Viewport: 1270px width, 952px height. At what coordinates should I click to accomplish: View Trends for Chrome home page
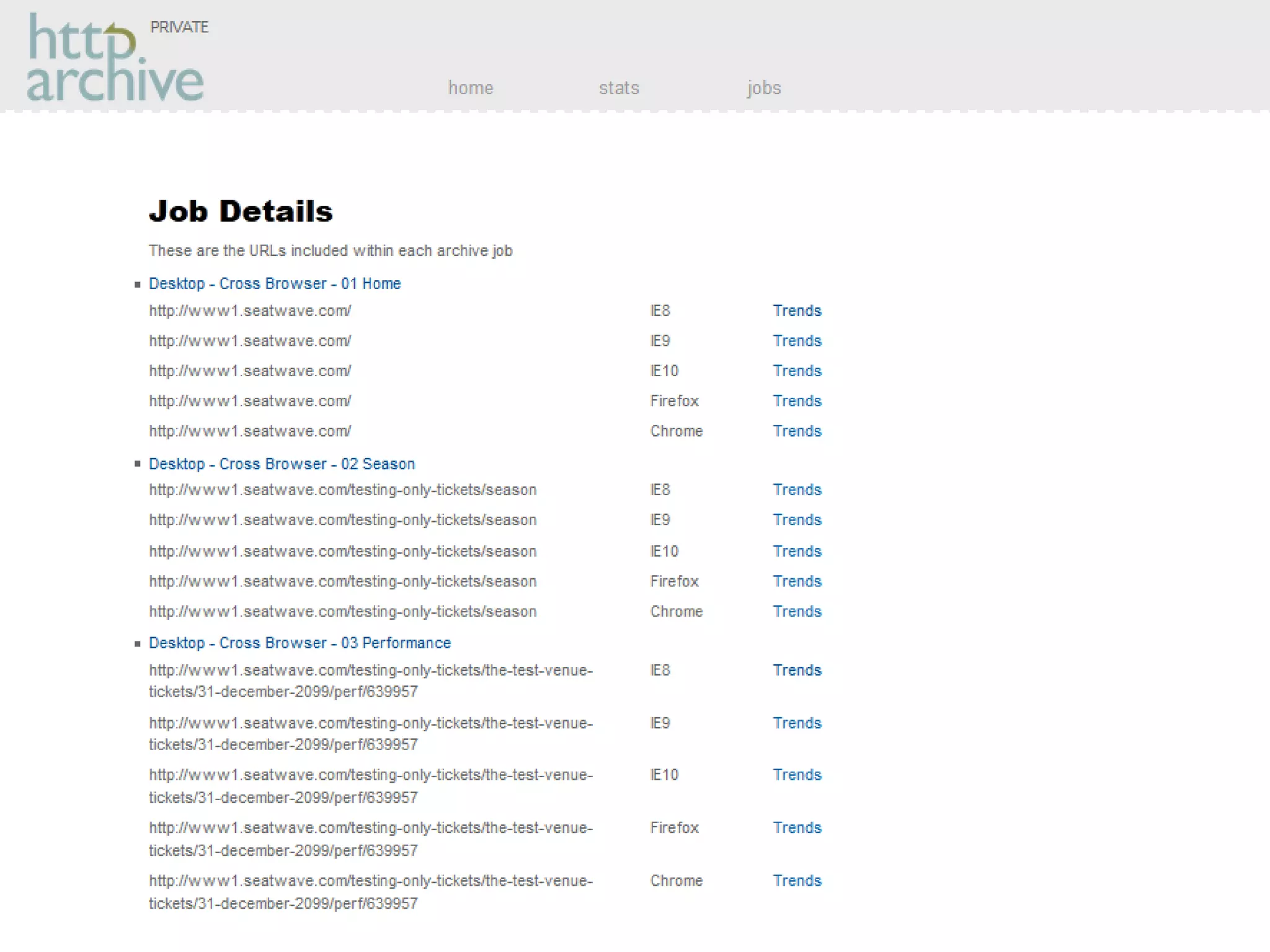point(797,431)
